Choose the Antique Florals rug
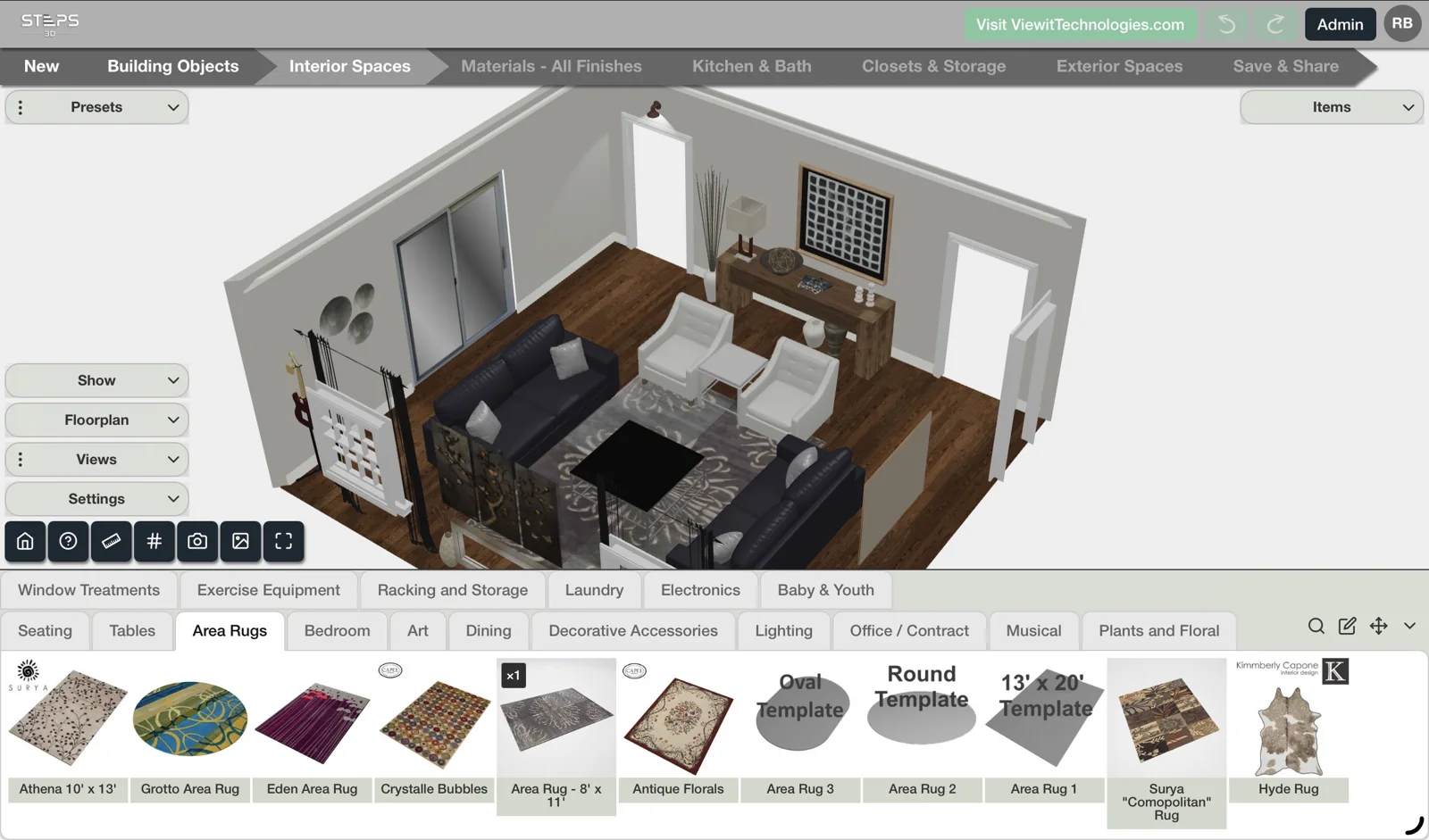 click(x=679, y=730)
